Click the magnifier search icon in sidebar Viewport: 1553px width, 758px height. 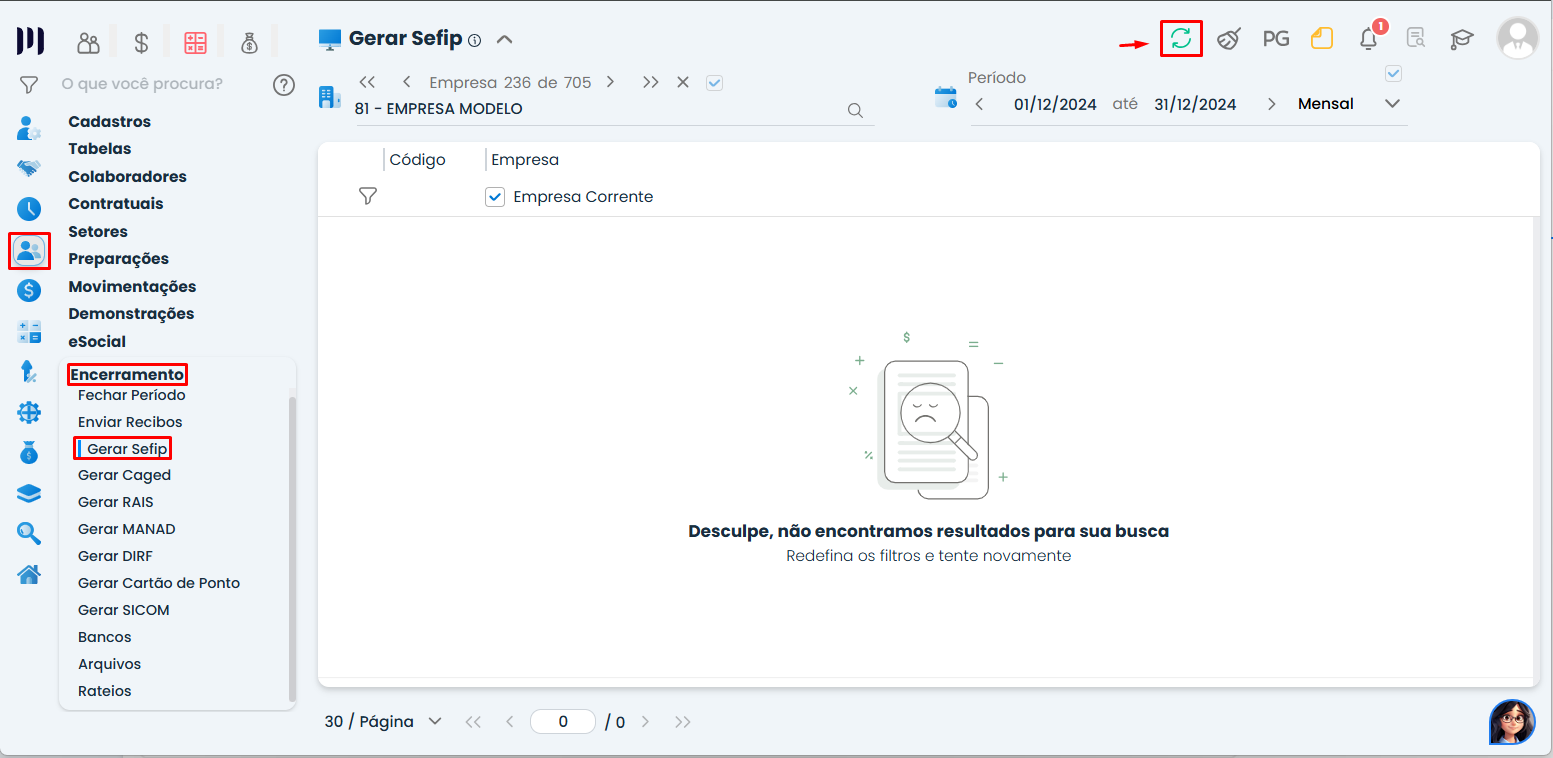click(x=29, y=533)
